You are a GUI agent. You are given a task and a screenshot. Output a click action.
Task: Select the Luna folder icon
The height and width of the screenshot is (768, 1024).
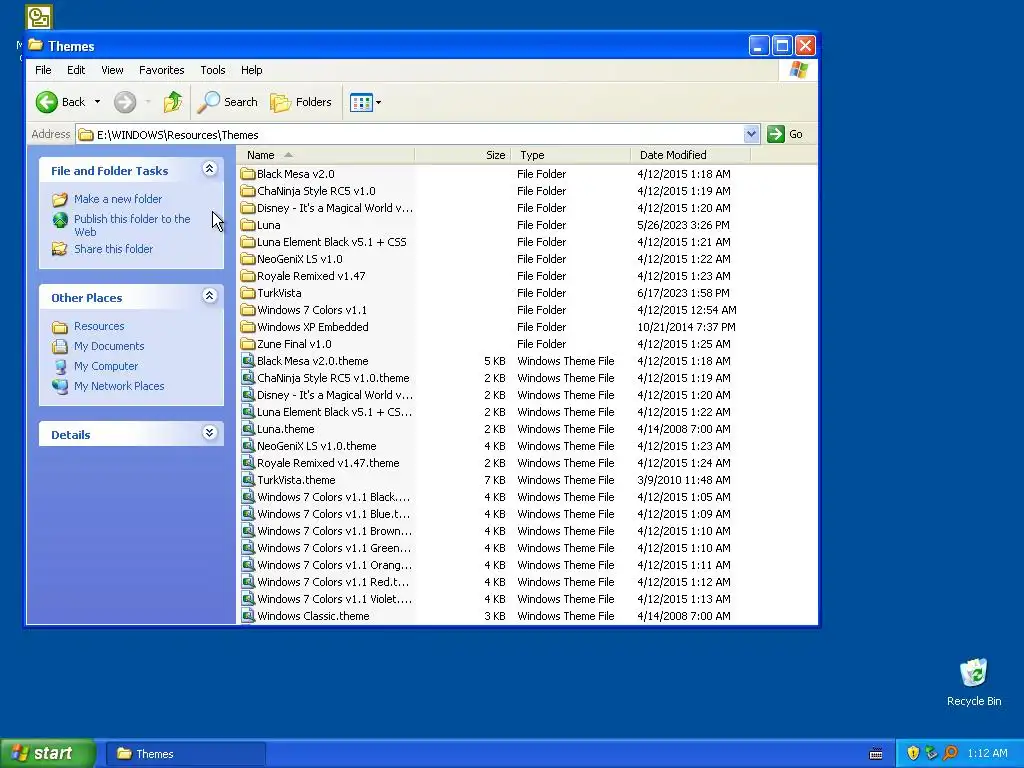248,225
